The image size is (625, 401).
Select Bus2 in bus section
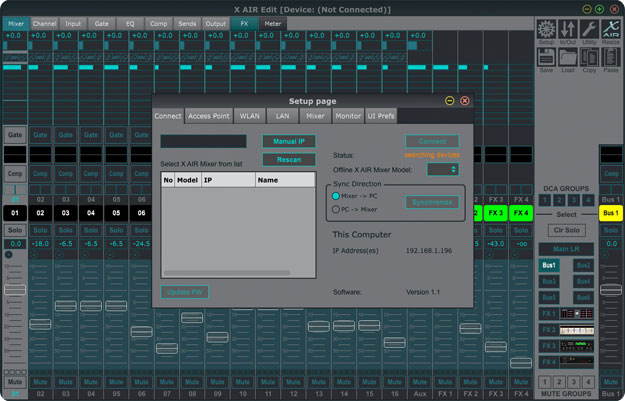point(584,265)
